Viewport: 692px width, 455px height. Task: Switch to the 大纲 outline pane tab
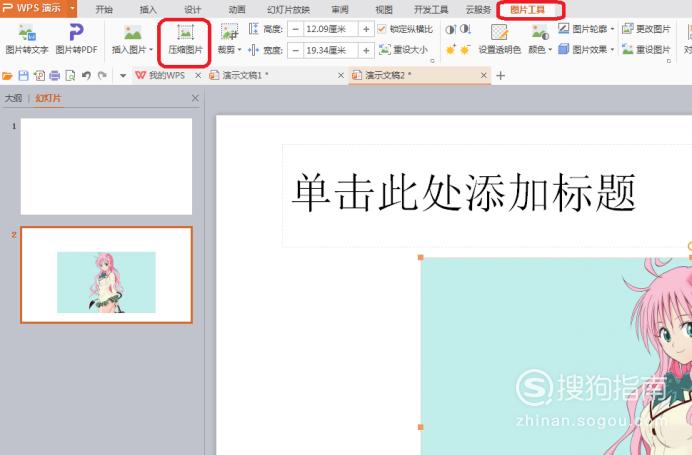coord(13,98)
